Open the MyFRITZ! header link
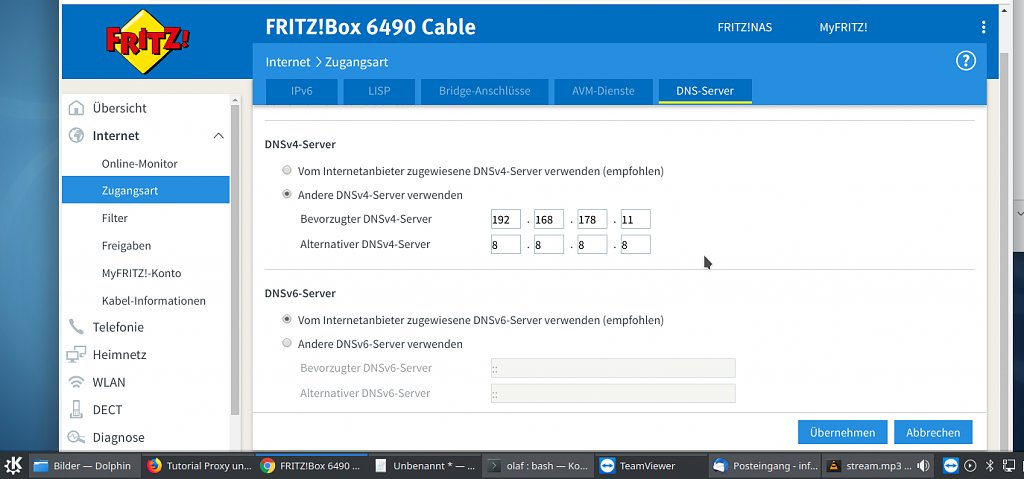Screen dimensions: 1024x479 click(x=844, y=27)
